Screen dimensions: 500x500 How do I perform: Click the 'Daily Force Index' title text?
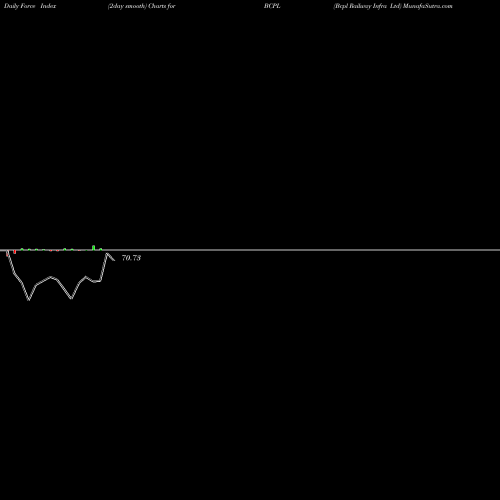point(30,6)
